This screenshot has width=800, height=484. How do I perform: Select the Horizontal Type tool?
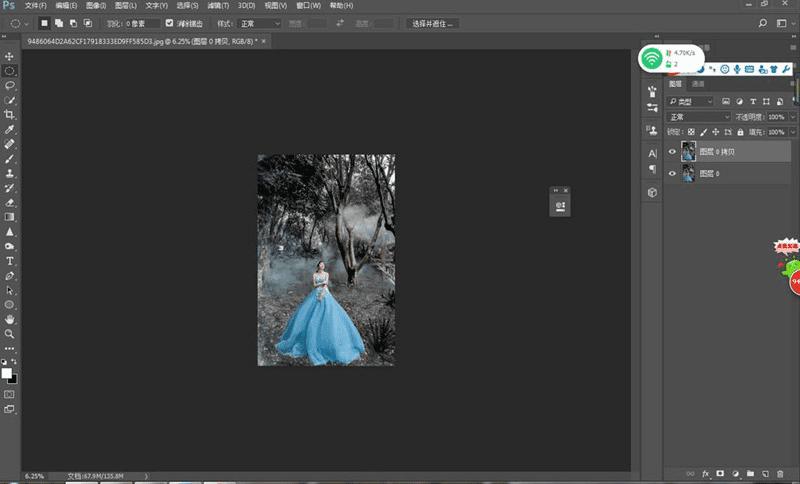click(x=10, y=260)
